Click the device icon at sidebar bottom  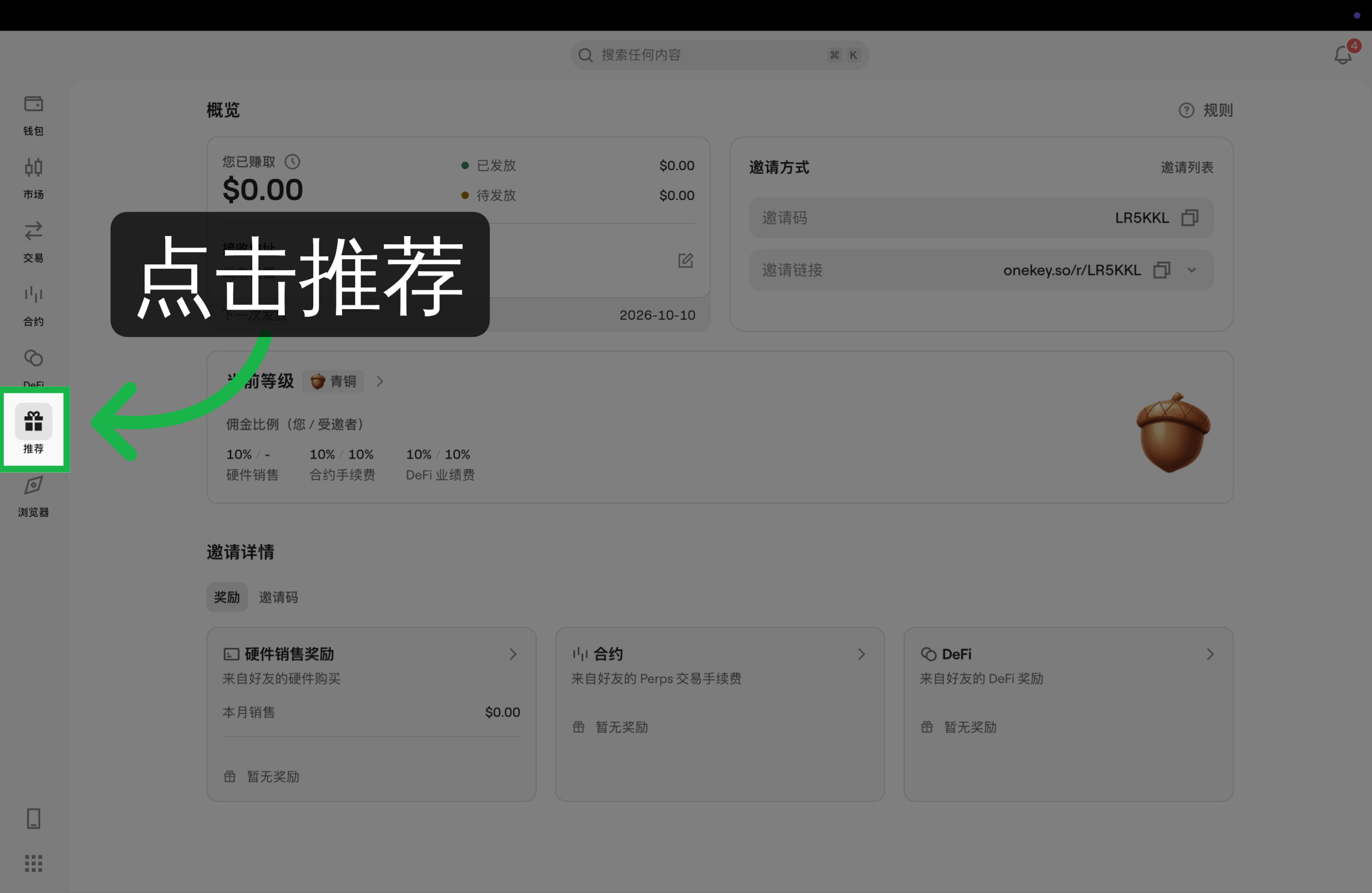[x=34, y=818]
